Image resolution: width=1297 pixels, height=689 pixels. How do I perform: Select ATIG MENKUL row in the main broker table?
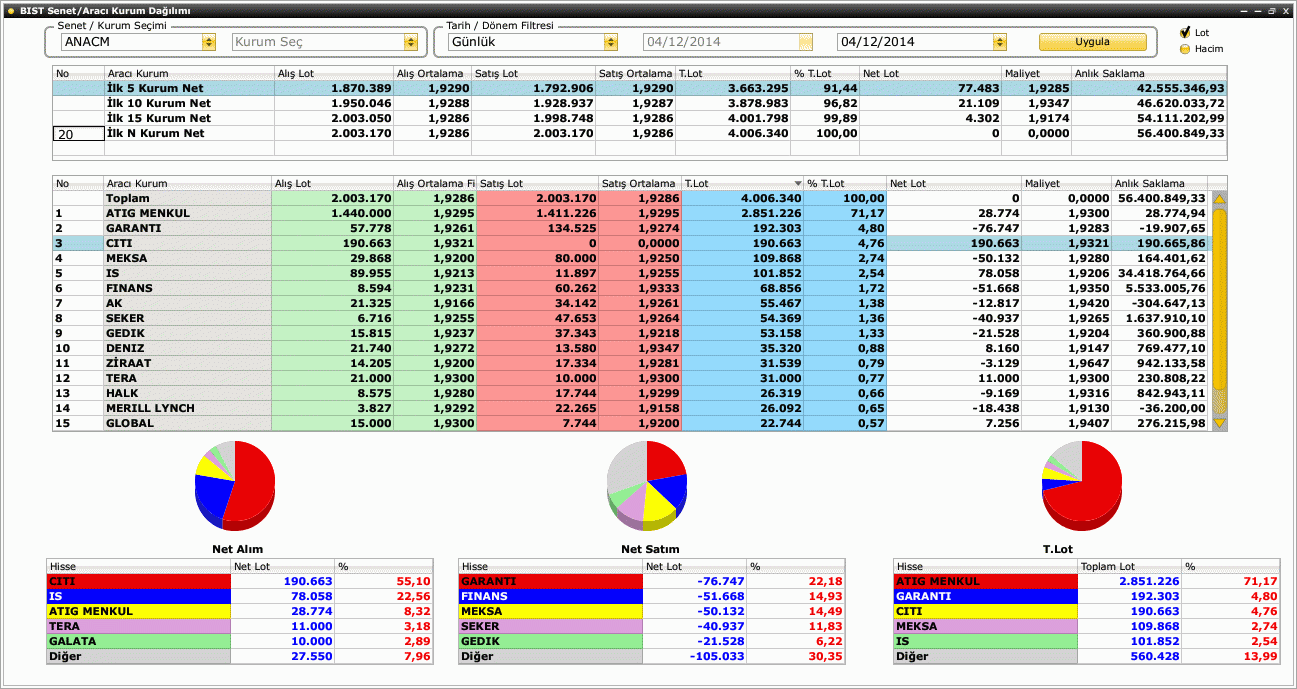pos(630,213)
